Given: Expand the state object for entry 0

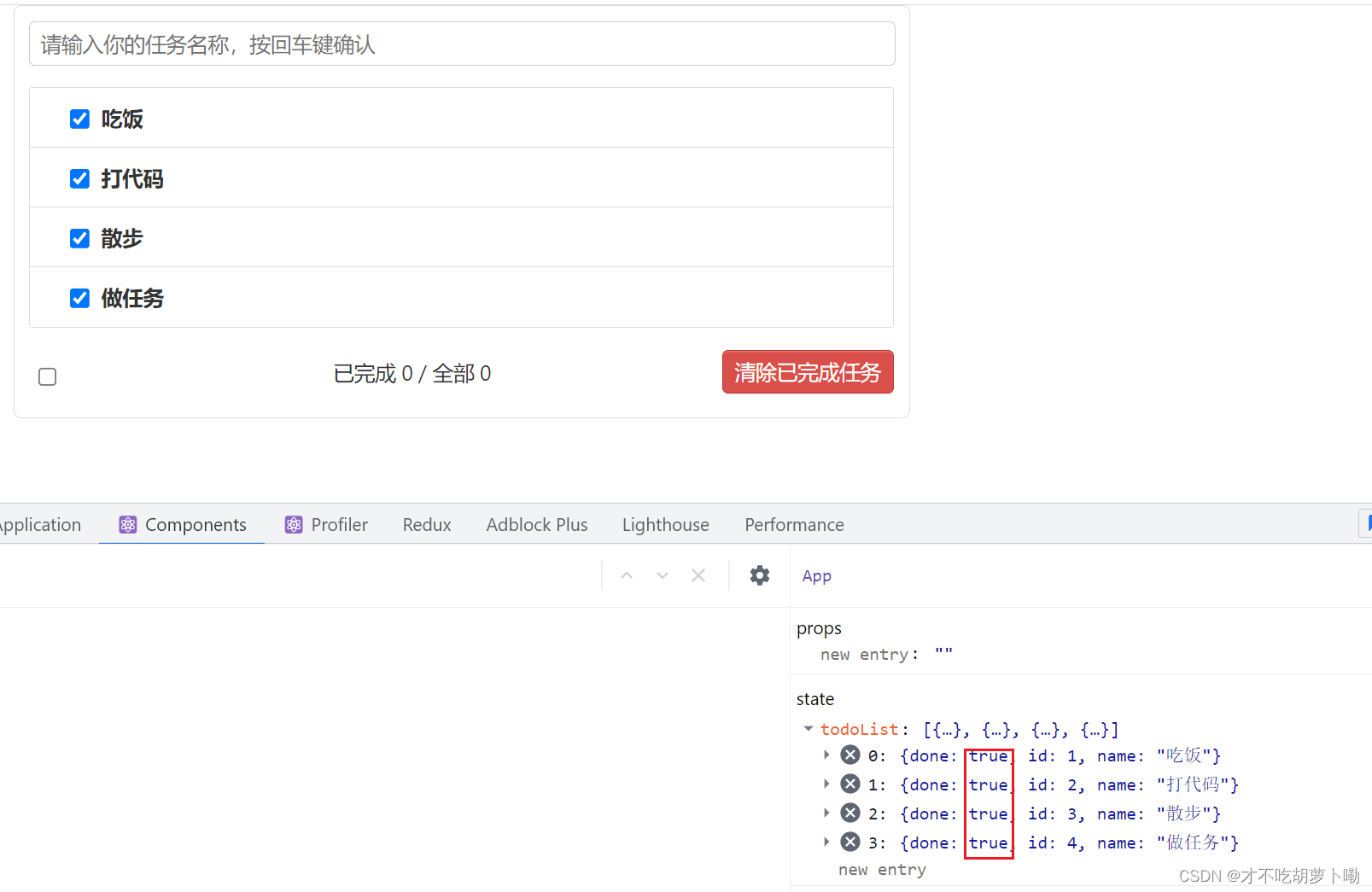Looking at the screenshot, I should pyautogui.click(x=826, y=755).
